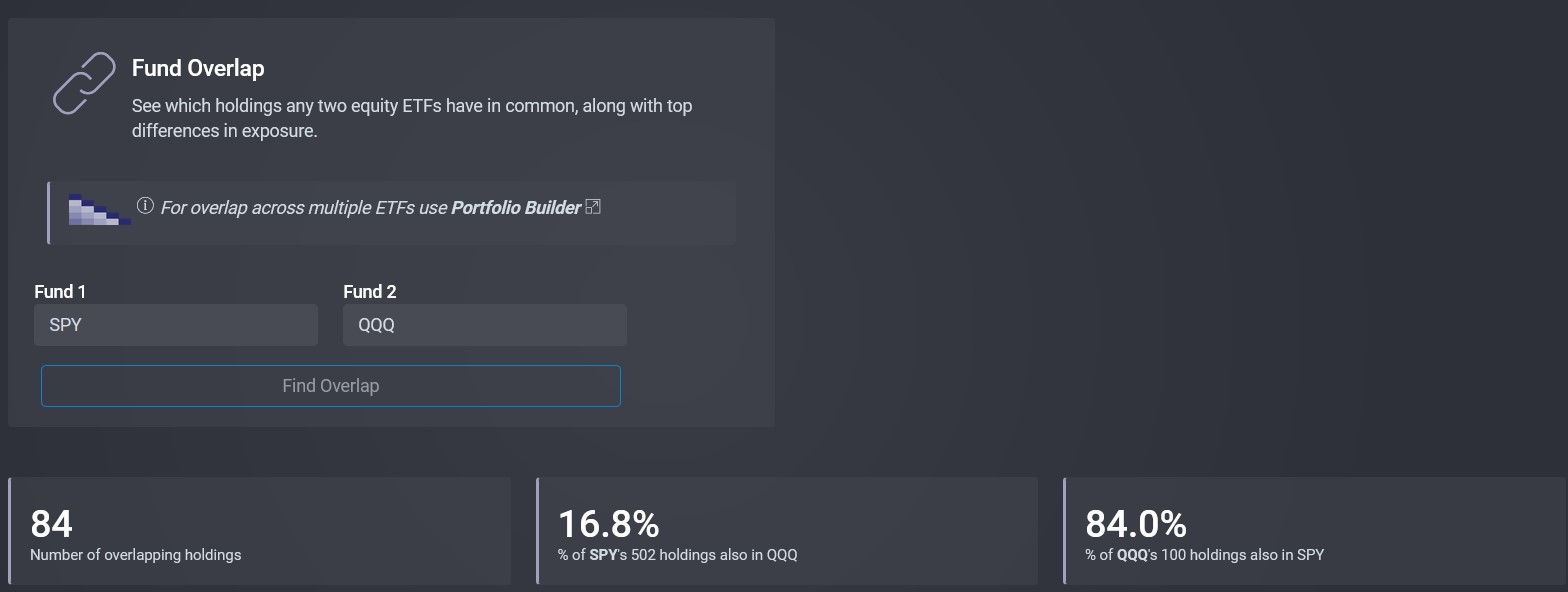The image size is (1568, 592).
Task: Click bold QQQ in the 100 holdings caption
Action: 1134,555
